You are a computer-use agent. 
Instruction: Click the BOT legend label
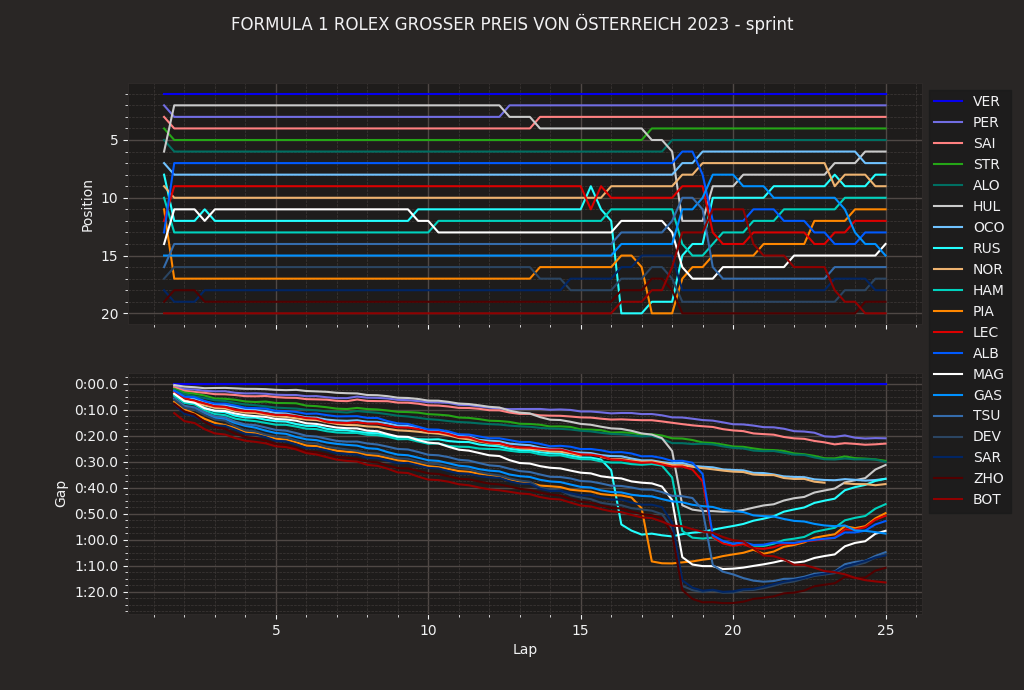(986, 499)
